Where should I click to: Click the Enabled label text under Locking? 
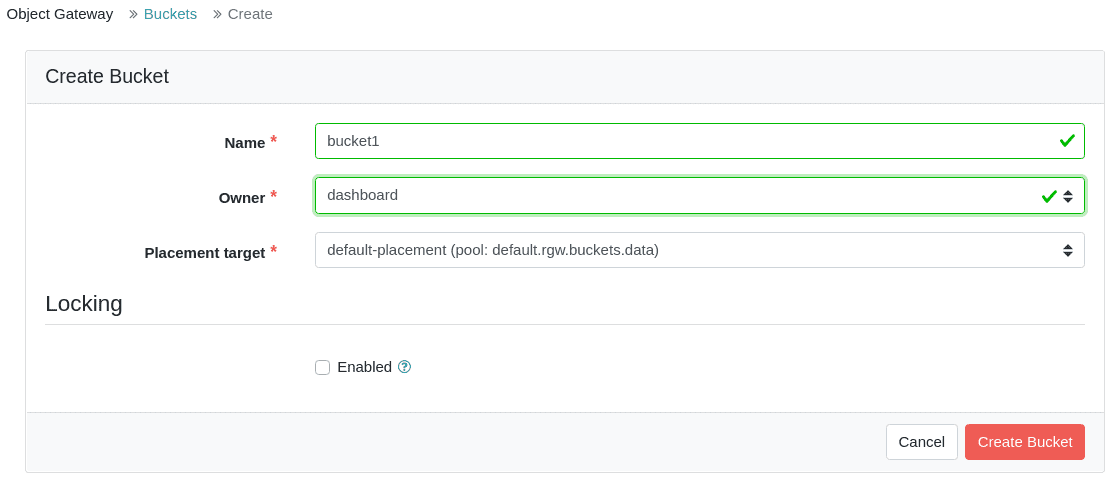pos(364,367)
